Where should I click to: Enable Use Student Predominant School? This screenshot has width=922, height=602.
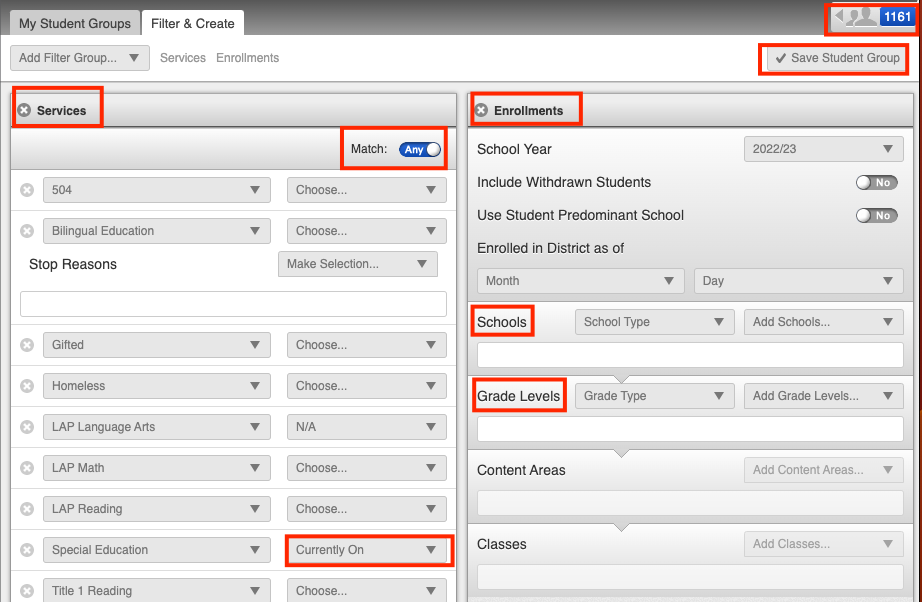pos(876,215)
